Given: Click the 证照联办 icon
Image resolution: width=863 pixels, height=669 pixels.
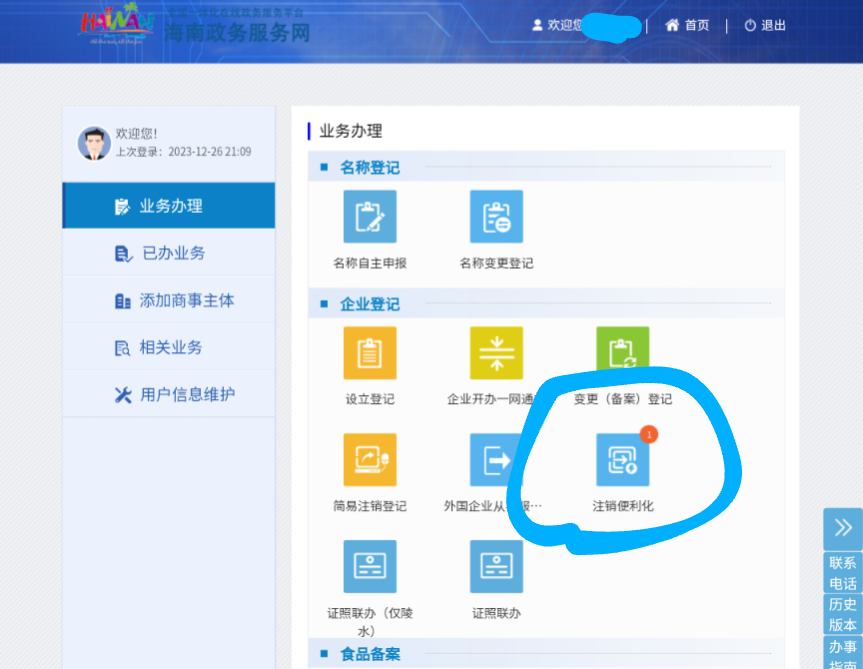Looking at the screenshot, I should coord(496,567).
